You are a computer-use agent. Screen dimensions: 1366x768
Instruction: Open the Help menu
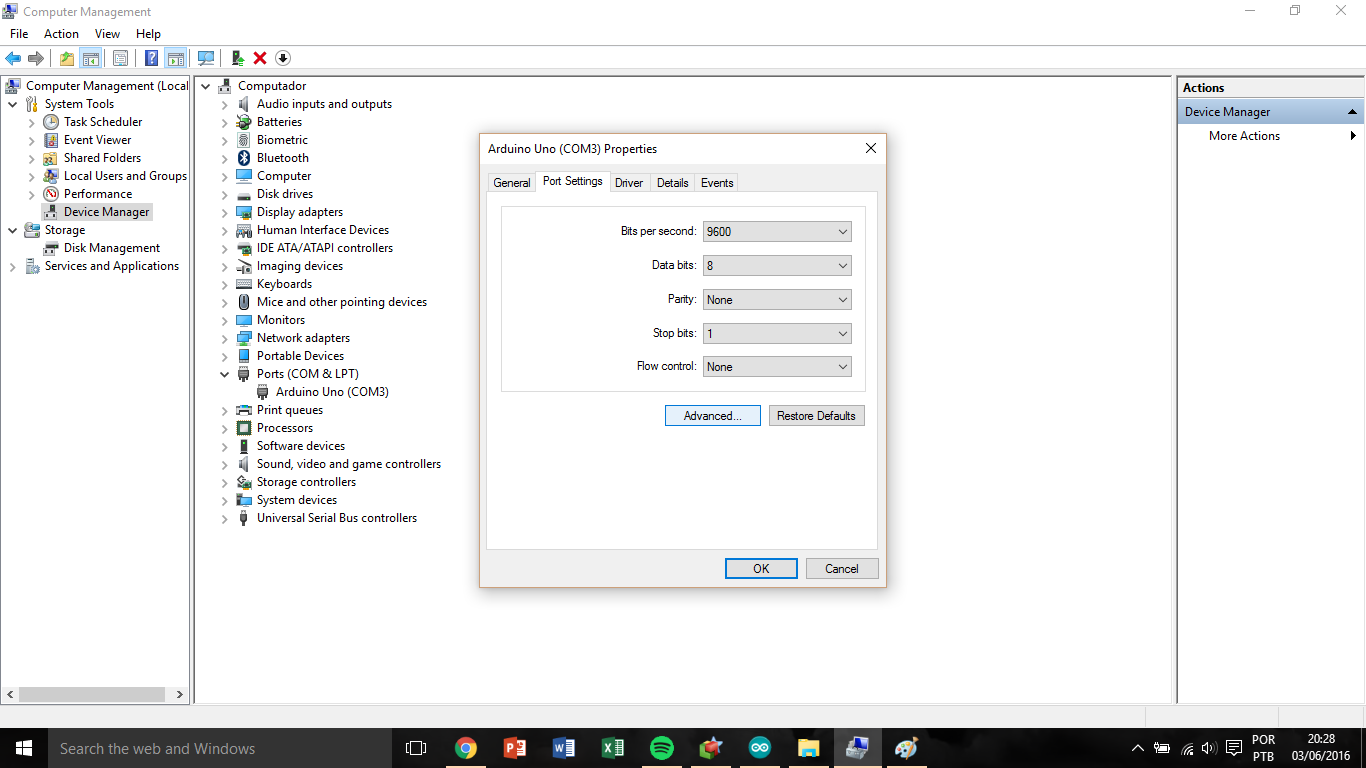[x=148, y=34]
